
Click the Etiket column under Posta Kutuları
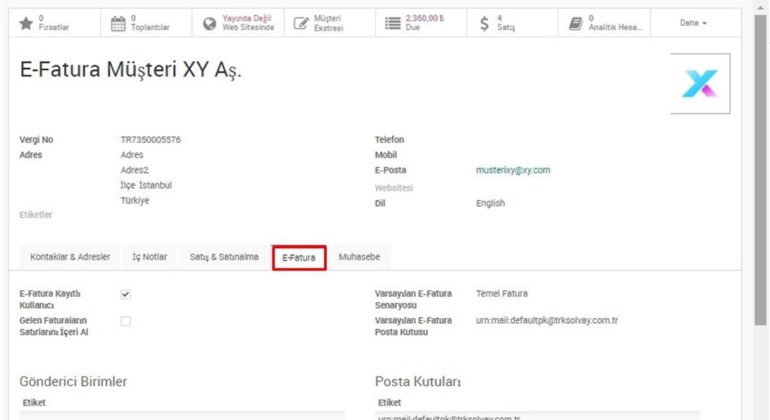coord(389,403)
